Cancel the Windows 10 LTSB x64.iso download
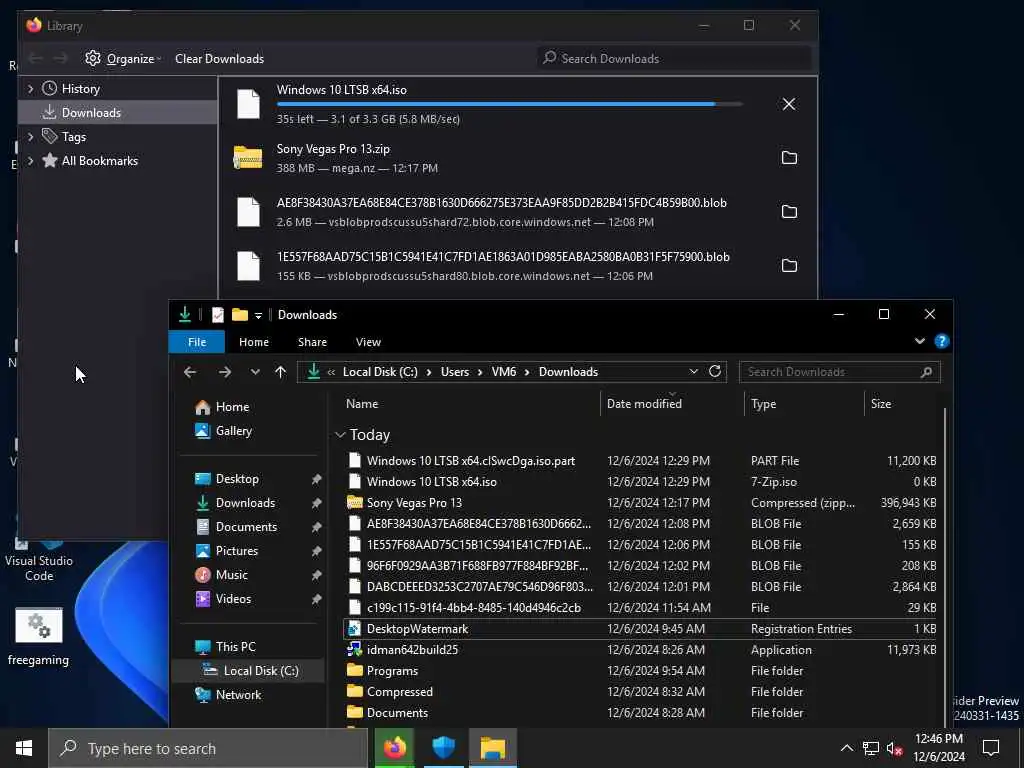The width and height of the screenshot is (1024, 768). click(x=788, y=104)
